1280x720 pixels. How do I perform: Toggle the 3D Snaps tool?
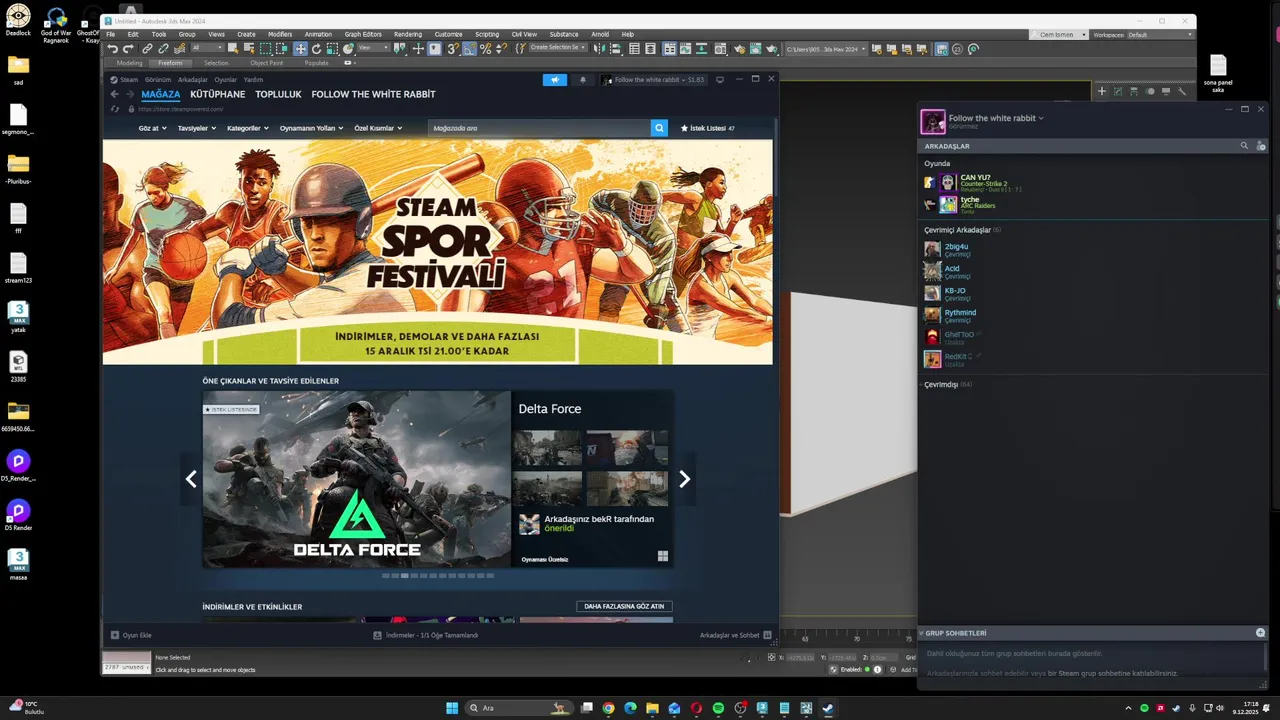click(x=453, y=48)
